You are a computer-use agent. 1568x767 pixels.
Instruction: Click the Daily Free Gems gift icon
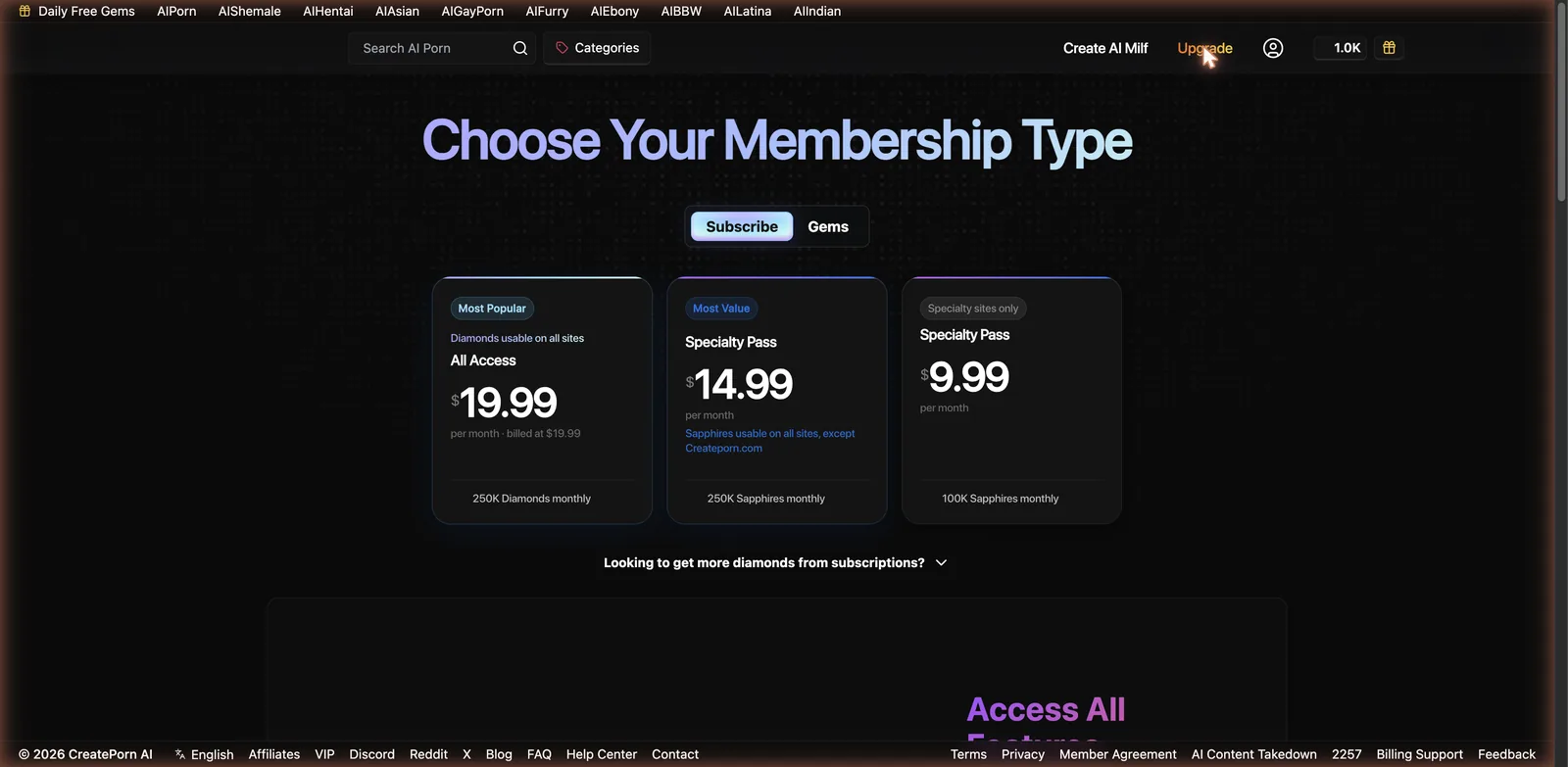(24, 11)
